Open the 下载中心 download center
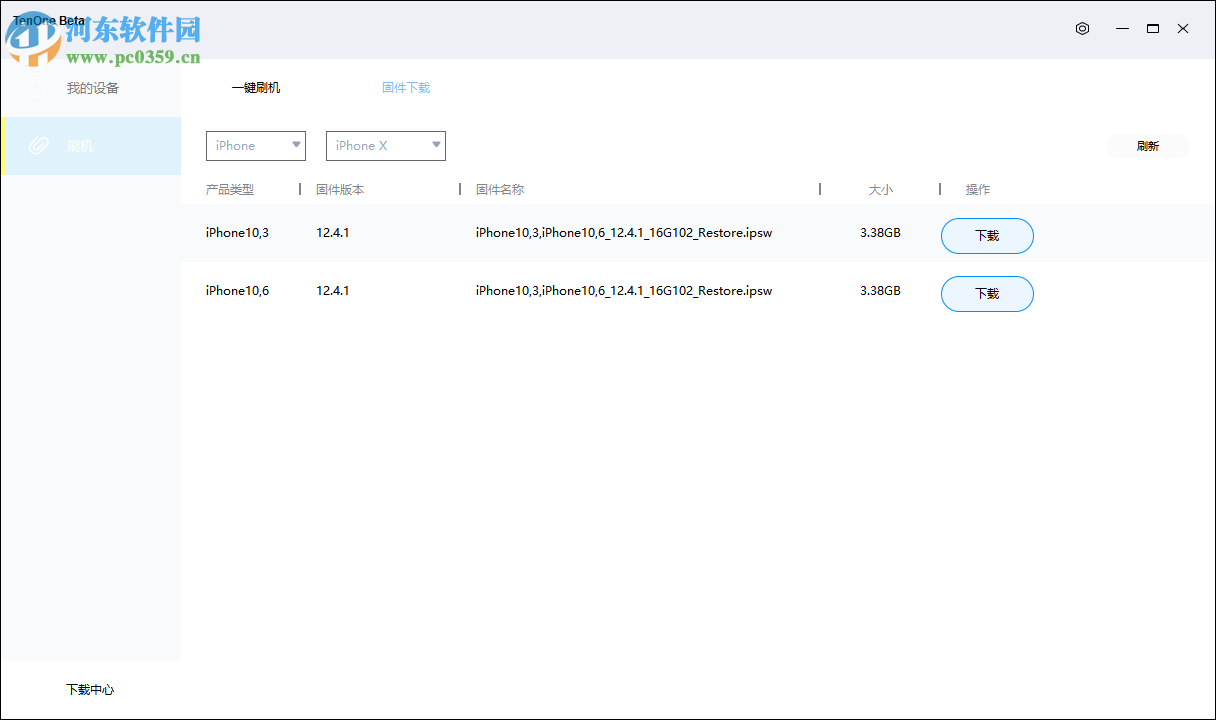Image resolution: width=1216 pixels, height=720 pixels. tap(90, 690)
